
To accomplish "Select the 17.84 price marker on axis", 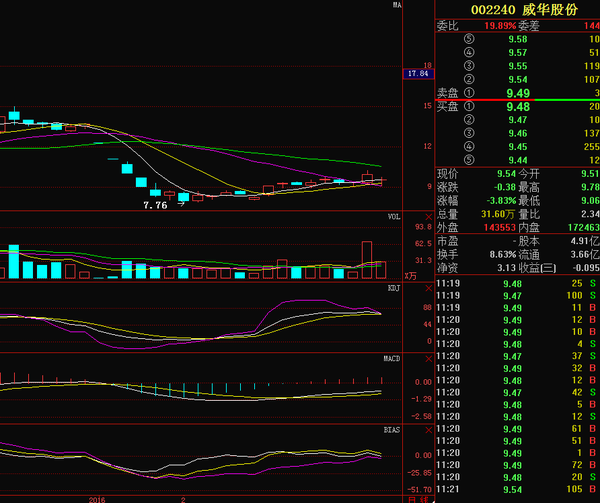I will [418, 73].
